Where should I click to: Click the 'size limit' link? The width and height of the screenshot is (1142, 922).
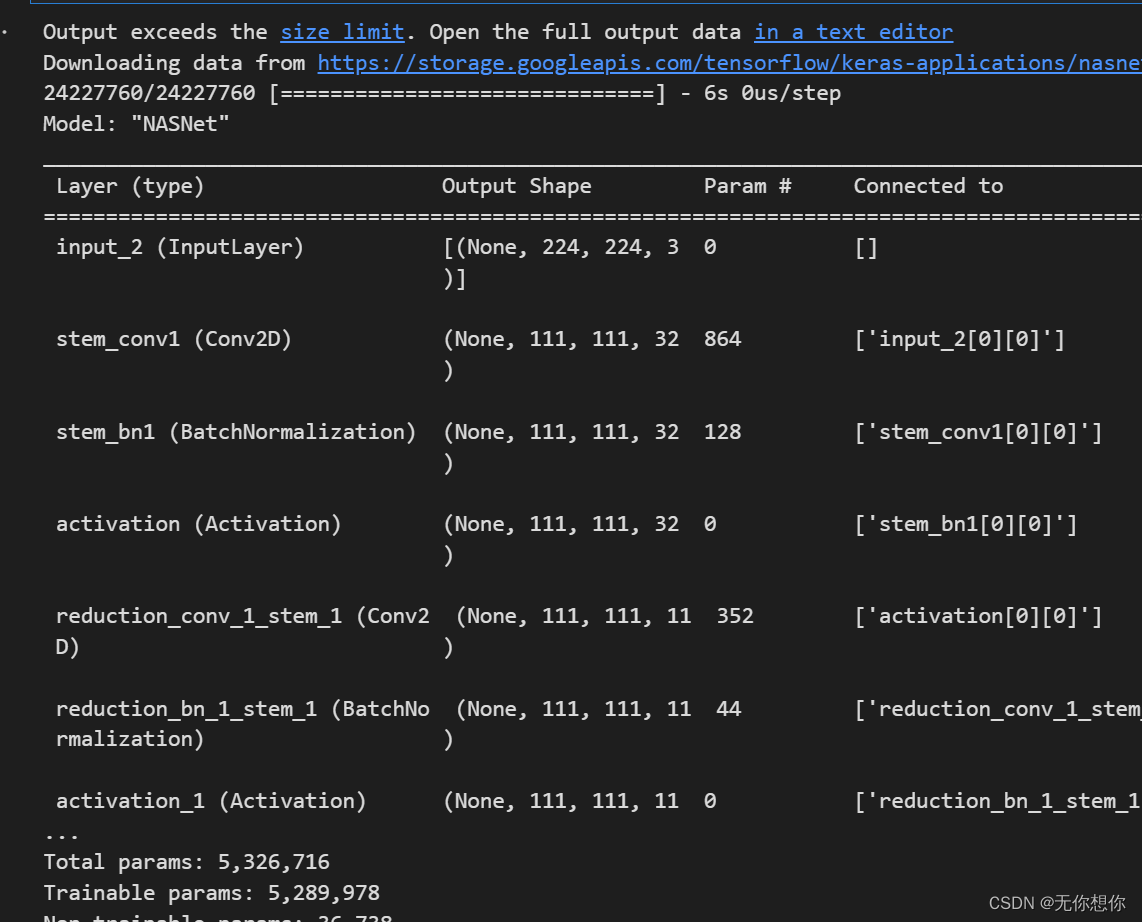click(x=342, y=32)
